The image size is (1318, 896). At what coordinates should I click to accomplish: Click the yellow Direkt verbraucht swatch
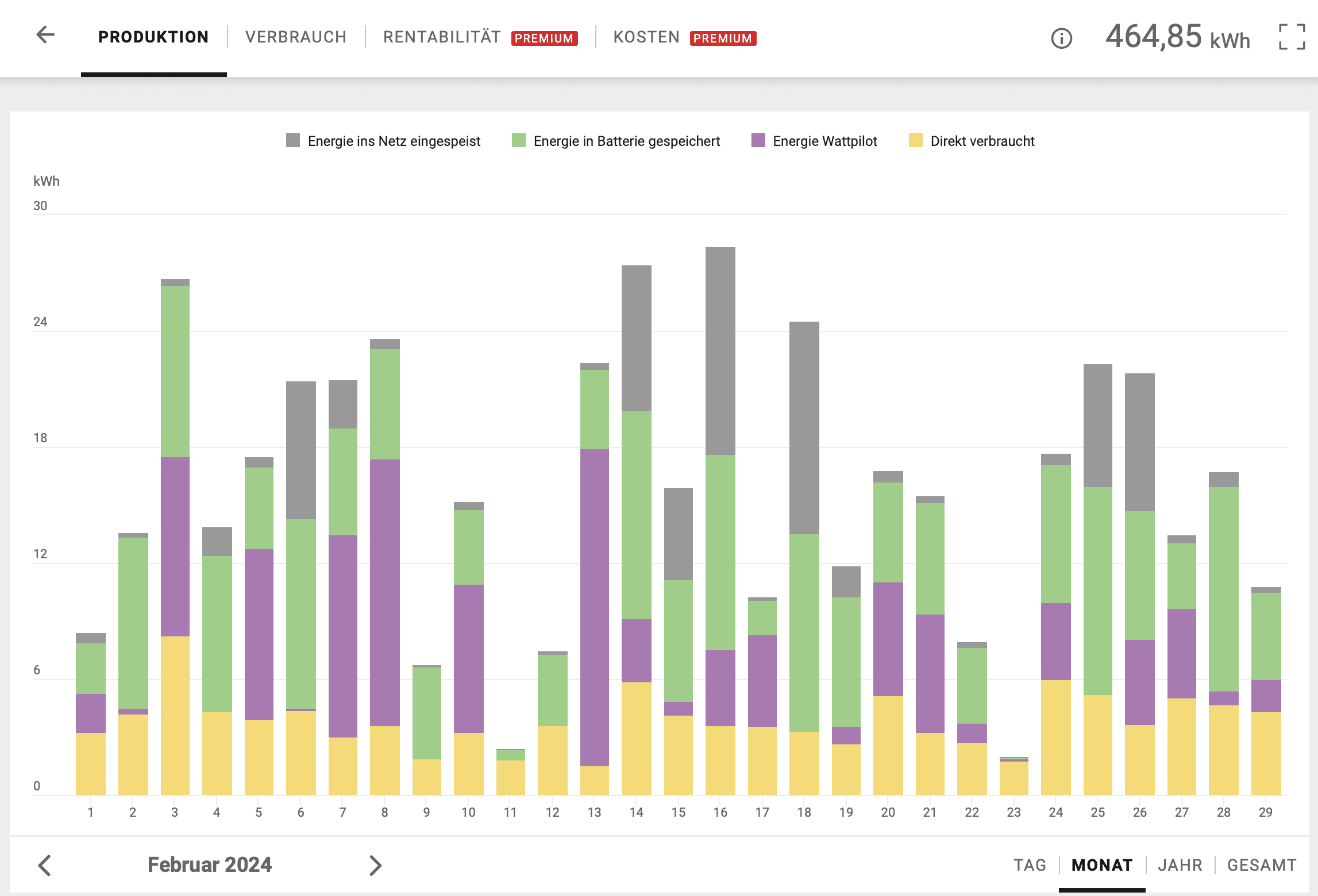(x=916, y=140)
